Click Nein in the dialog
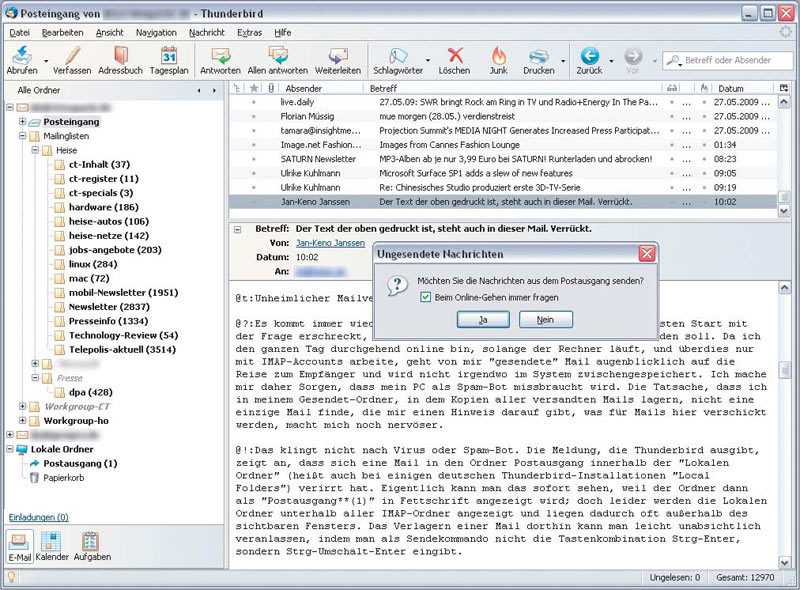Image resolution: width=800 pixels, height=590 pixels. click(545, 320)
